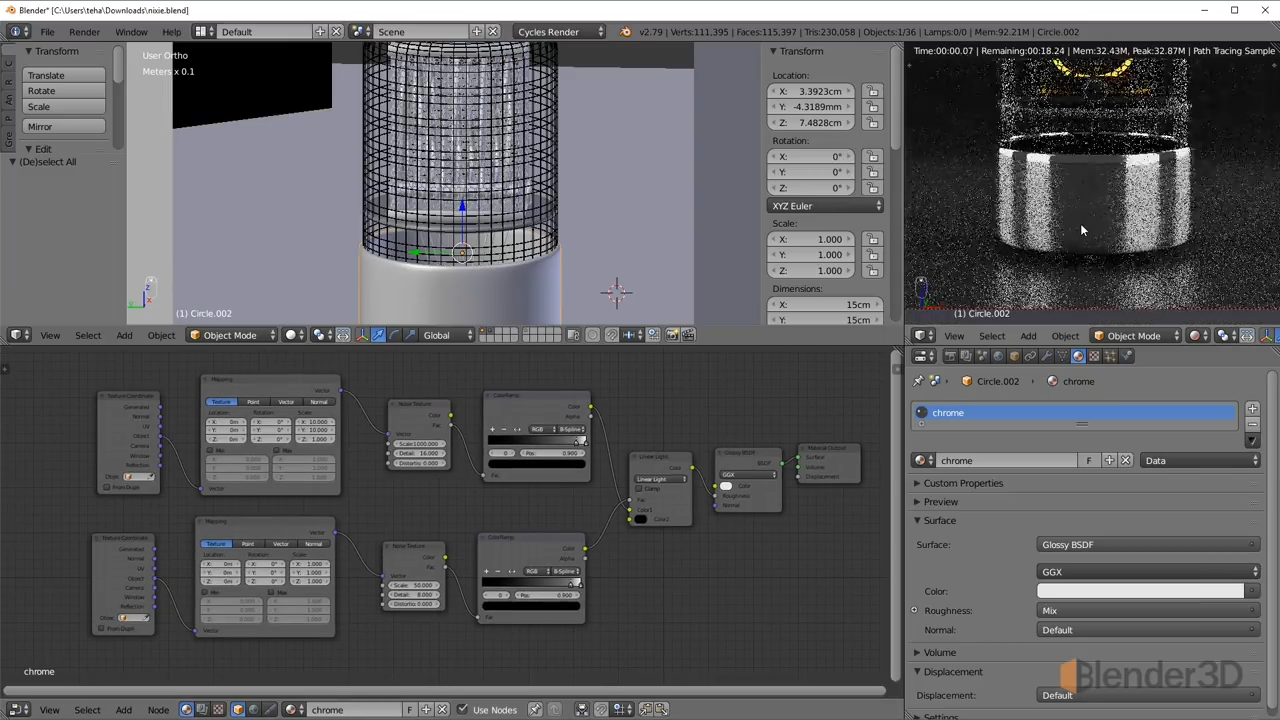Open the texture properties tab

point(1094,356)
